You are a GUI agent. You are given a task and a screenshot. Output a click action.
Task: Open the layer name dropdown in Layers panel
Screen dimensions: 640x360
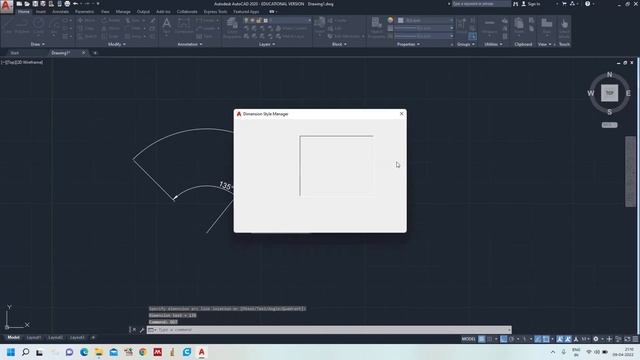pyautogui.click(x=277, y=20)
